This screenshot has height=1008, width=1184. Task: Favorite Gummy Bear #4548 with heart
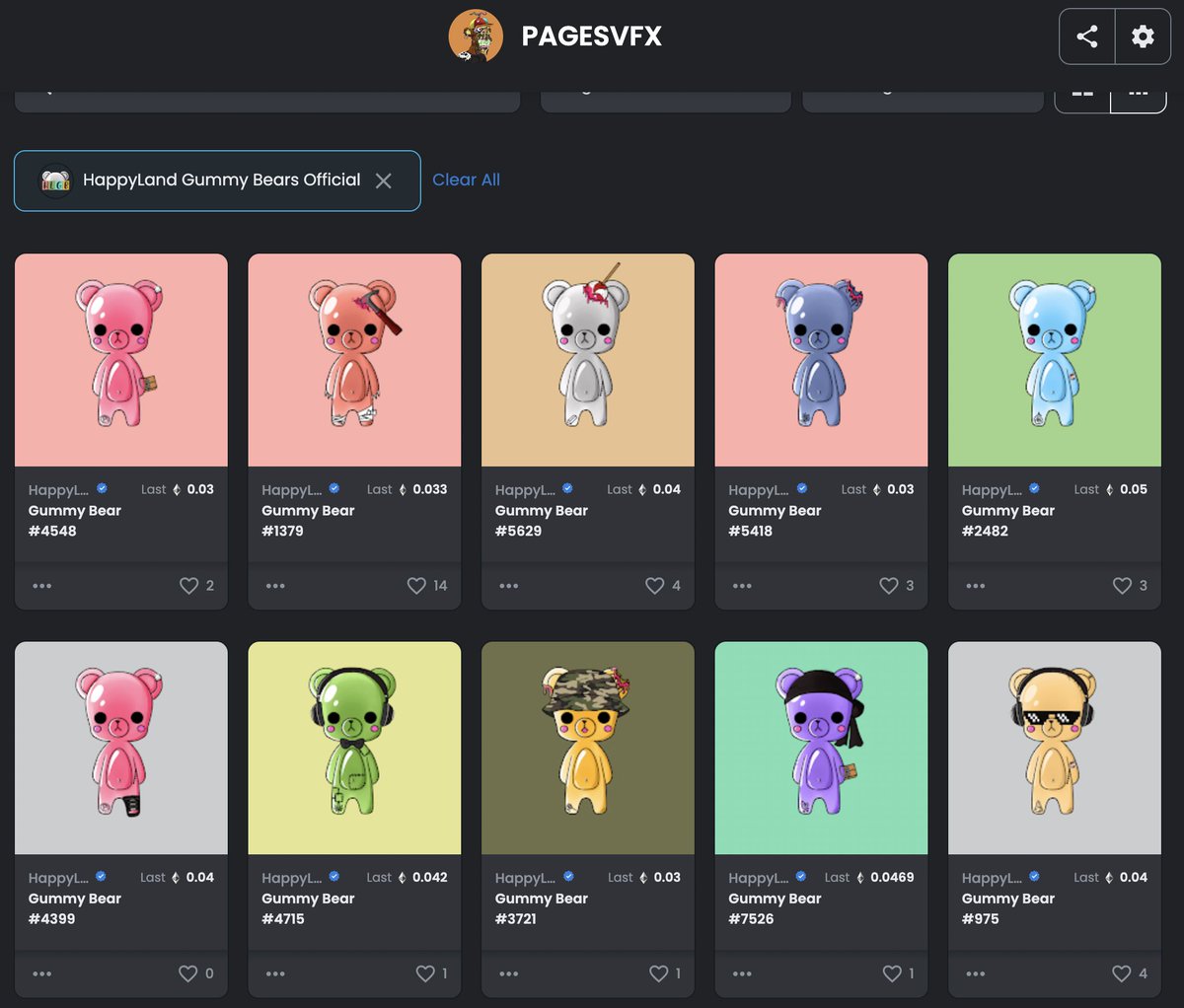pos(188,586)
